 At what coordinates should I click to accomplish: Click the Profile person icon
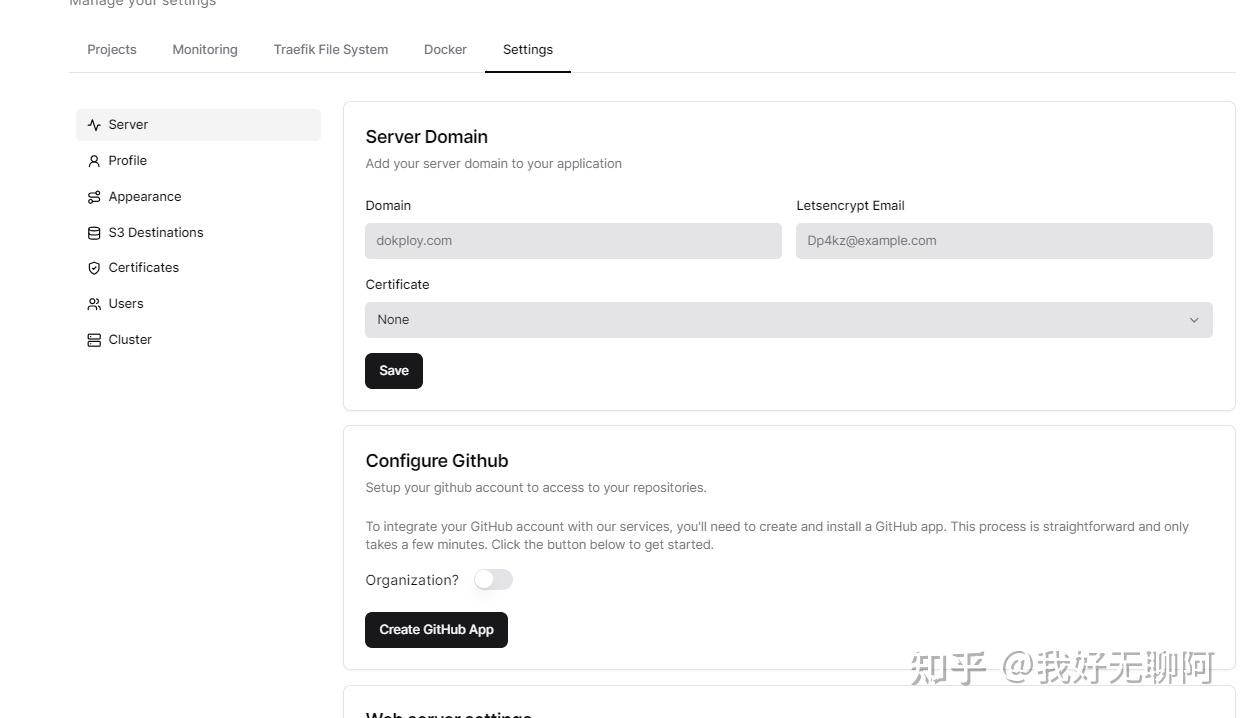[93, 160]
